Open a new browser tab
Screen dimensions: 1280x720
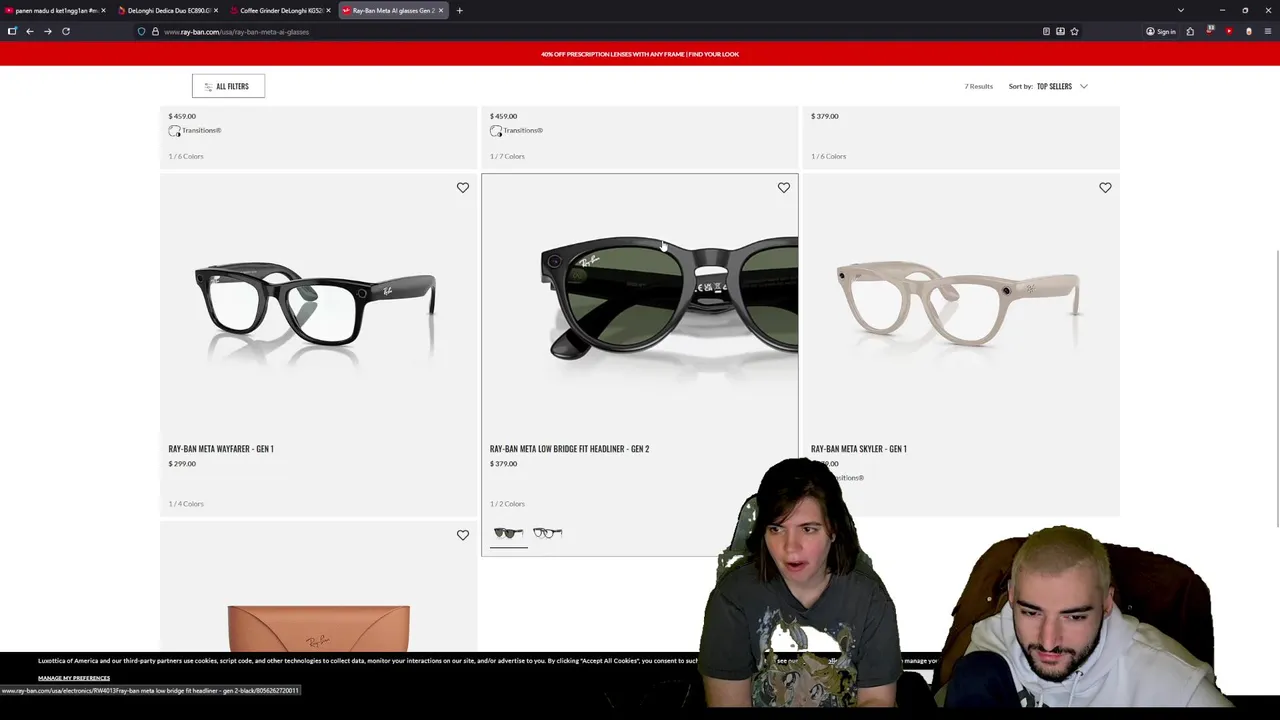tap(459, 10)
